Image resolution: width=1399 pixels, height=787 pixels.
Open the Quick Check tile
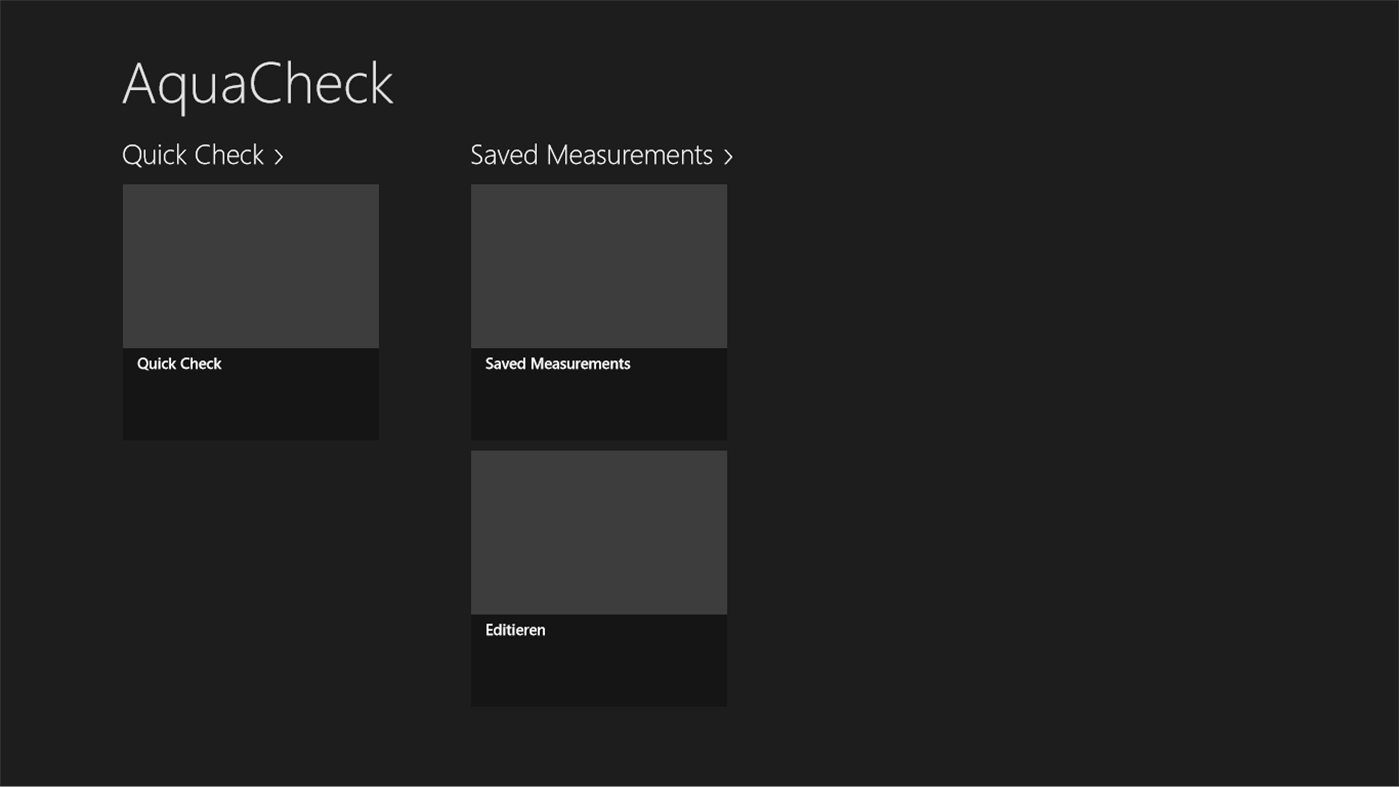250,312
